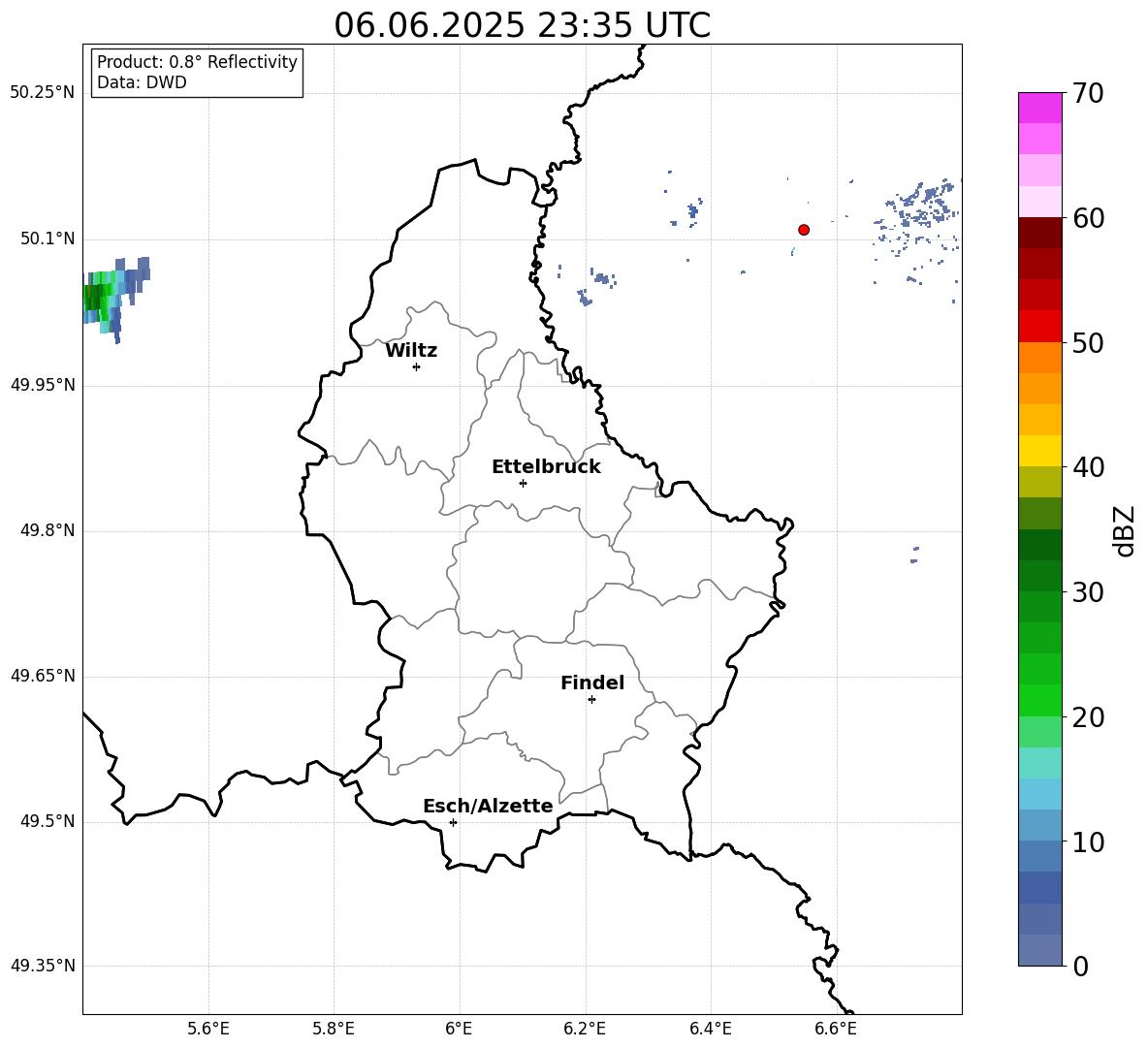
Task: Click the 6.6°E longitude label
Action: point(836,1029)
